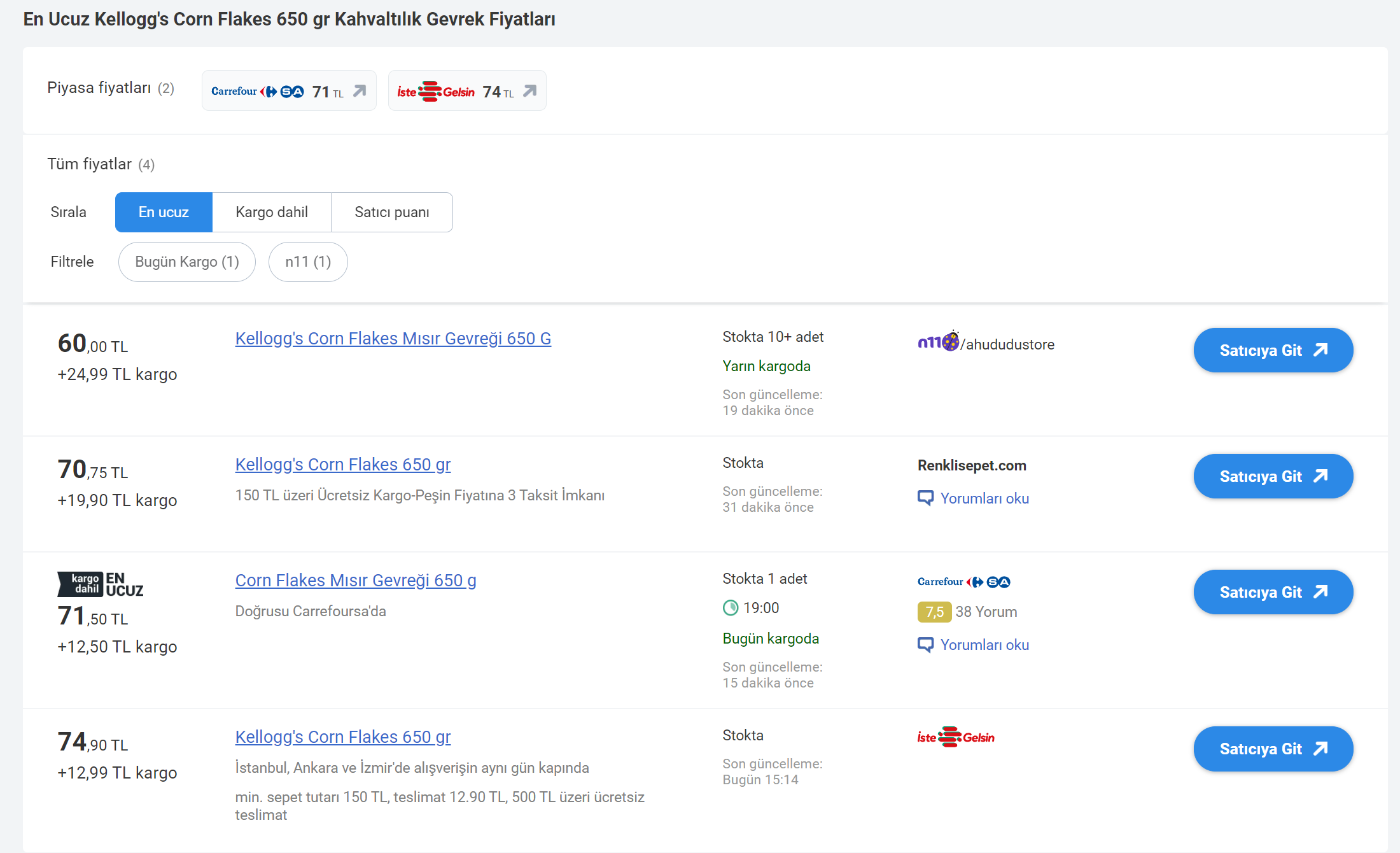Filter by n11 (1)
This screenshot has width=1400, height=853.
pyautogui.click(x=308, y=262)
